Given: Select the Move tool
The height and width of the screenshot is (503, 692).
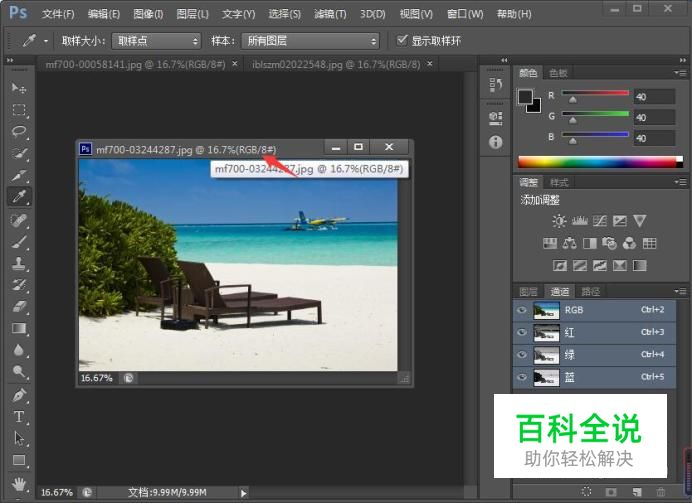Looking at the screenshot, I should tap(18, 89).
